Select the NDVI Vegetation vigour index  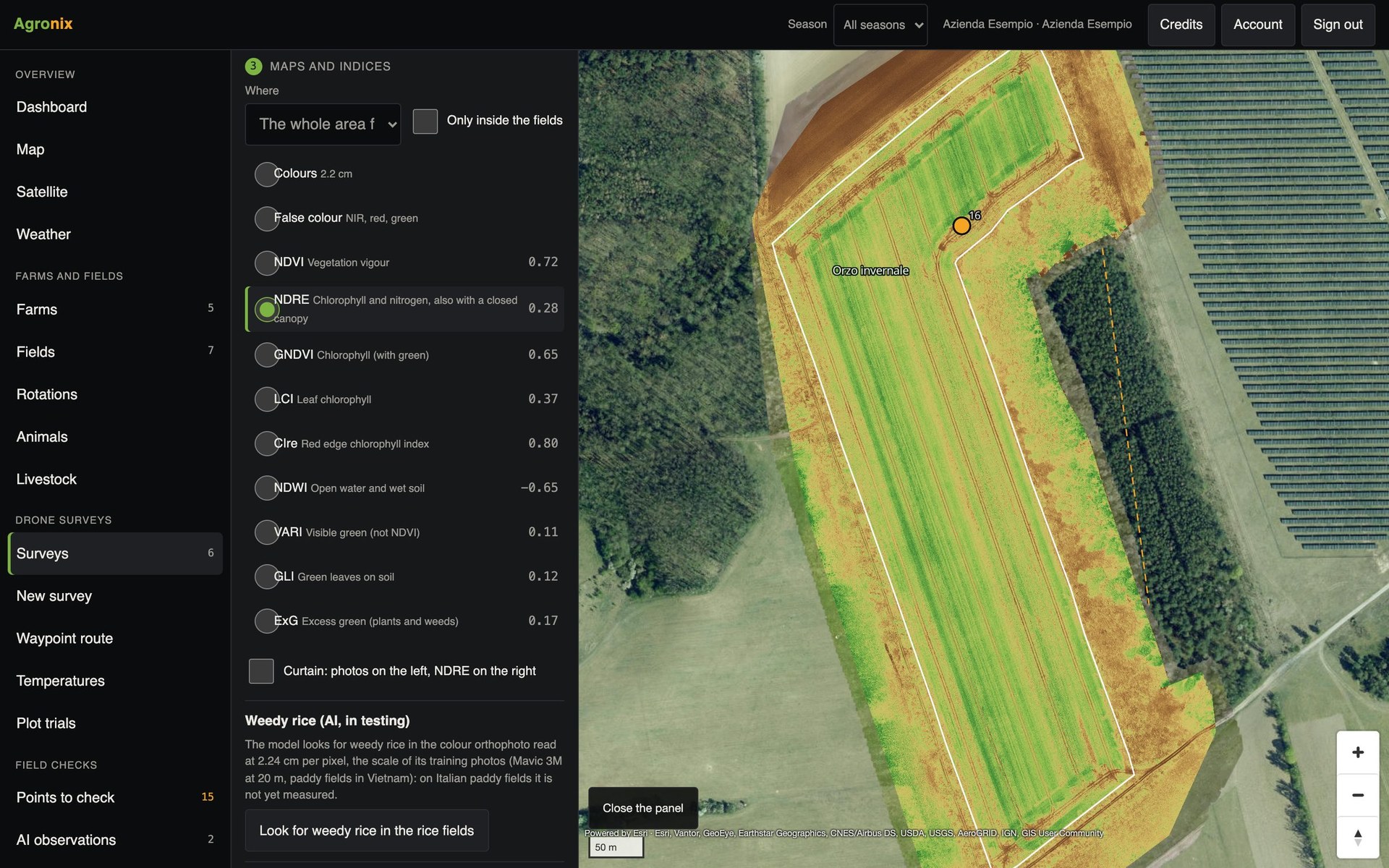pos(267,263)
